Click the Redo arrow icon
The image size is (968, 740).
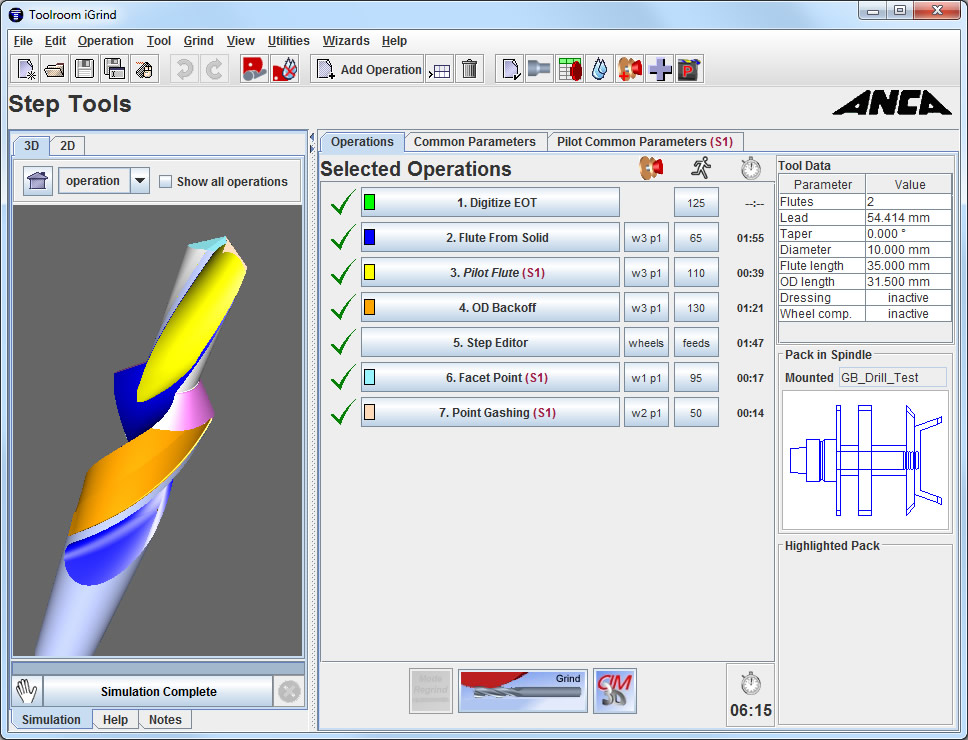(x=214, y=69)
